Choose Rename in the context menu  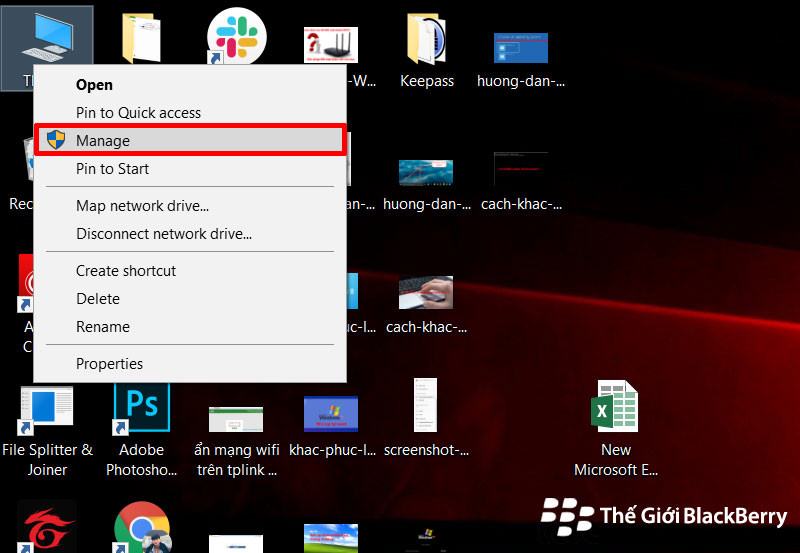coord(103,327)
